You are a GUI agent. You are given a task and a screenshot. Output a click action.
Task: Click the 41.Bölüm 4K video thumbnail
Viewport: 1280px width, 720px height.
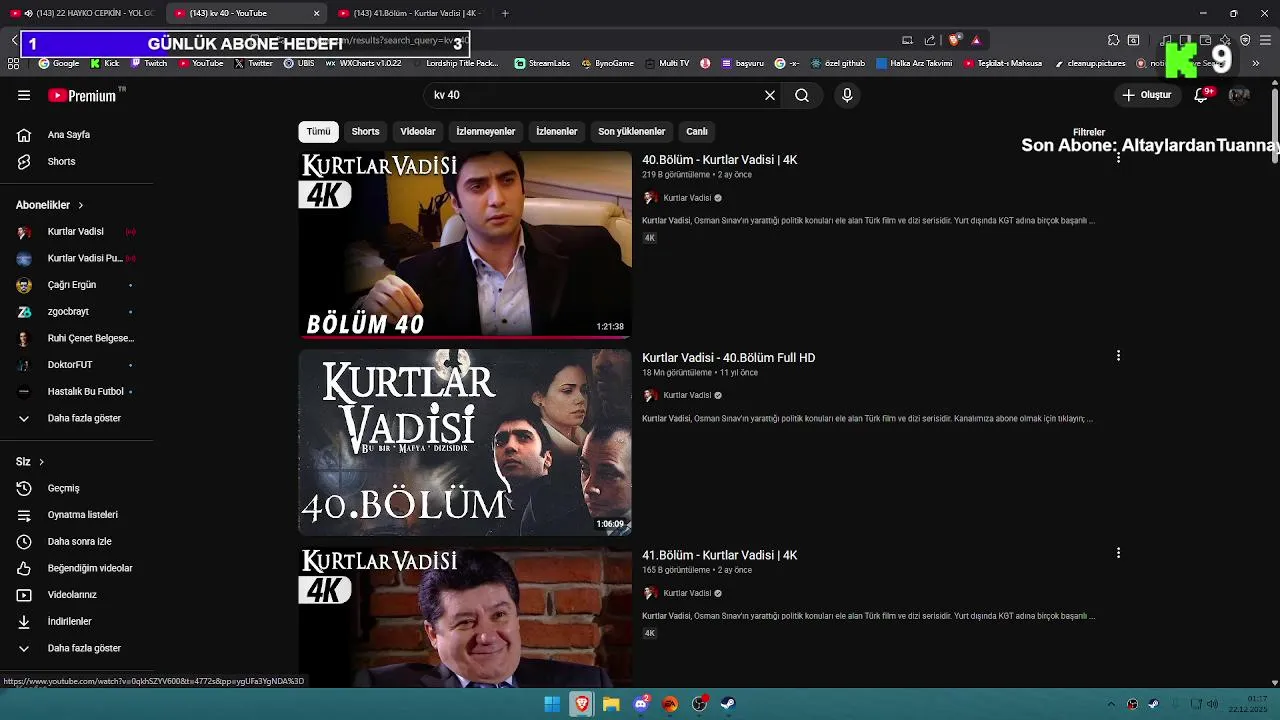pyautogui.click(x=465, y=617)
